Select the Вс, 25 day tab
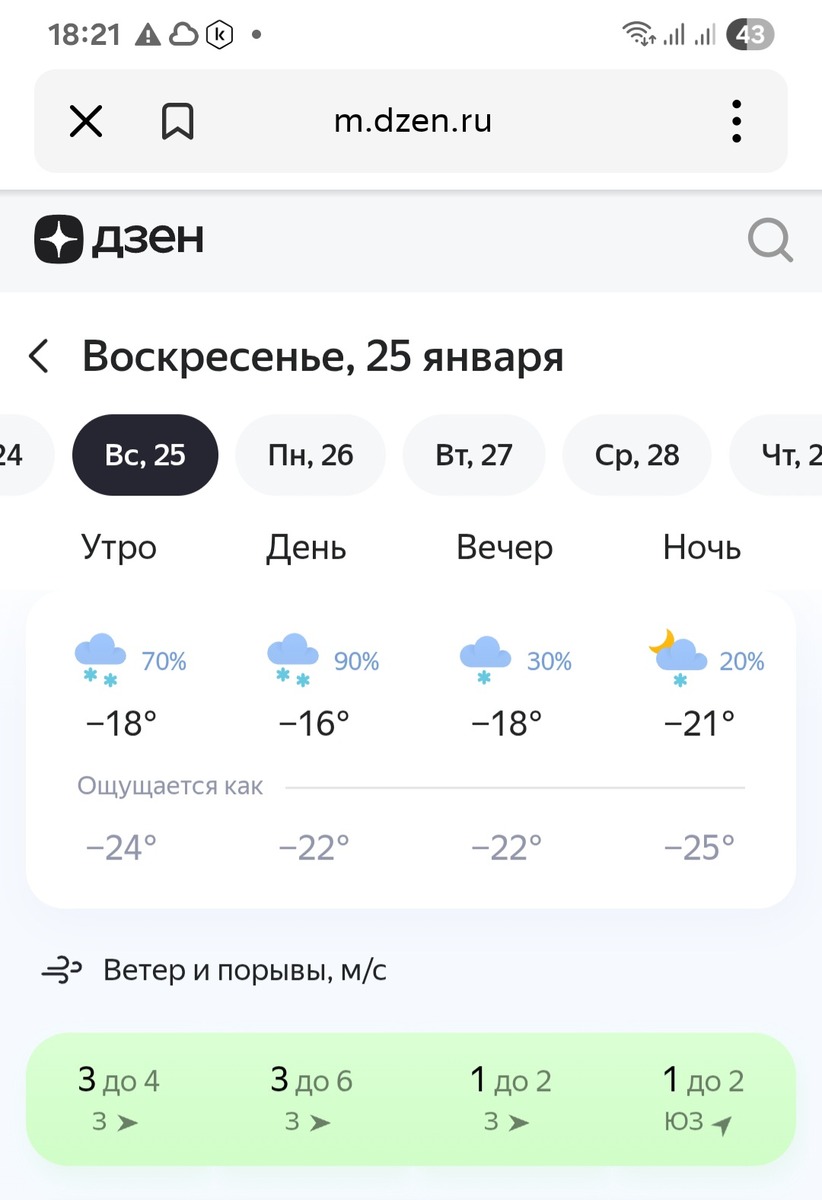 coord(145,455)
